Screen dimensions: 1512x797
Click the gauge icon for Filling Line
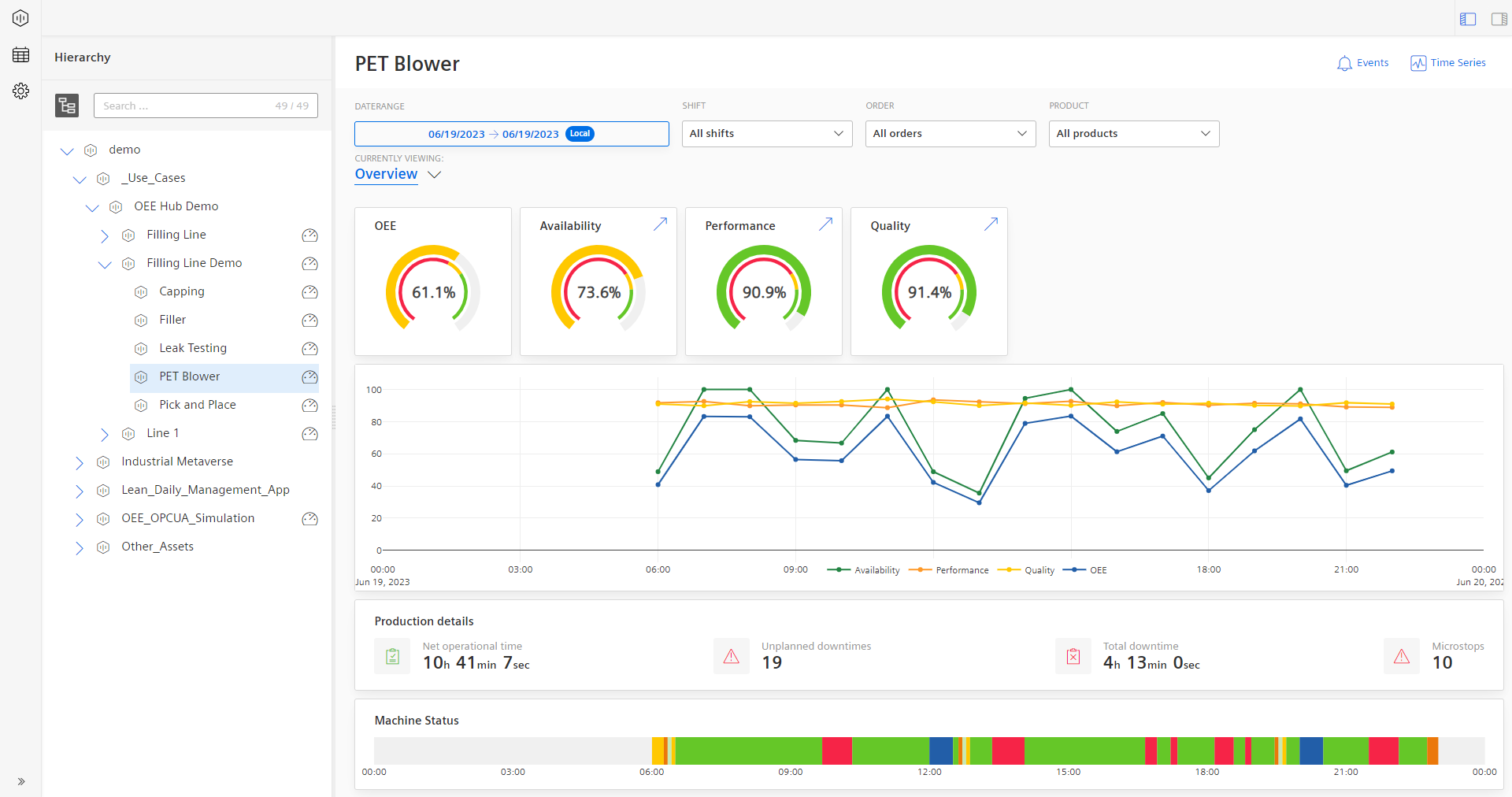[x=310, y=235]
